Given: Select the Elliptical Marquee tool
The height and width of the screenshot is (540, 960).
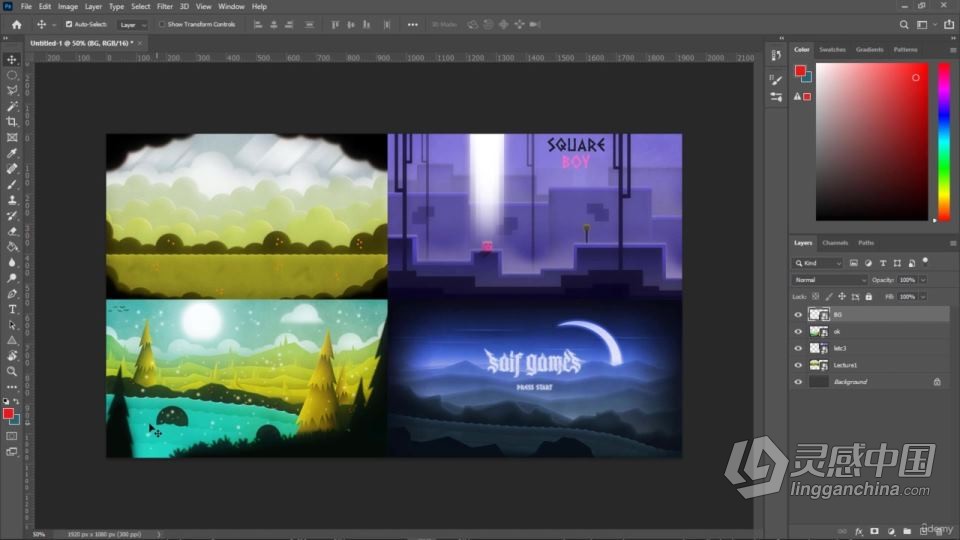Looking at the screenshot, I should point(12,75).
